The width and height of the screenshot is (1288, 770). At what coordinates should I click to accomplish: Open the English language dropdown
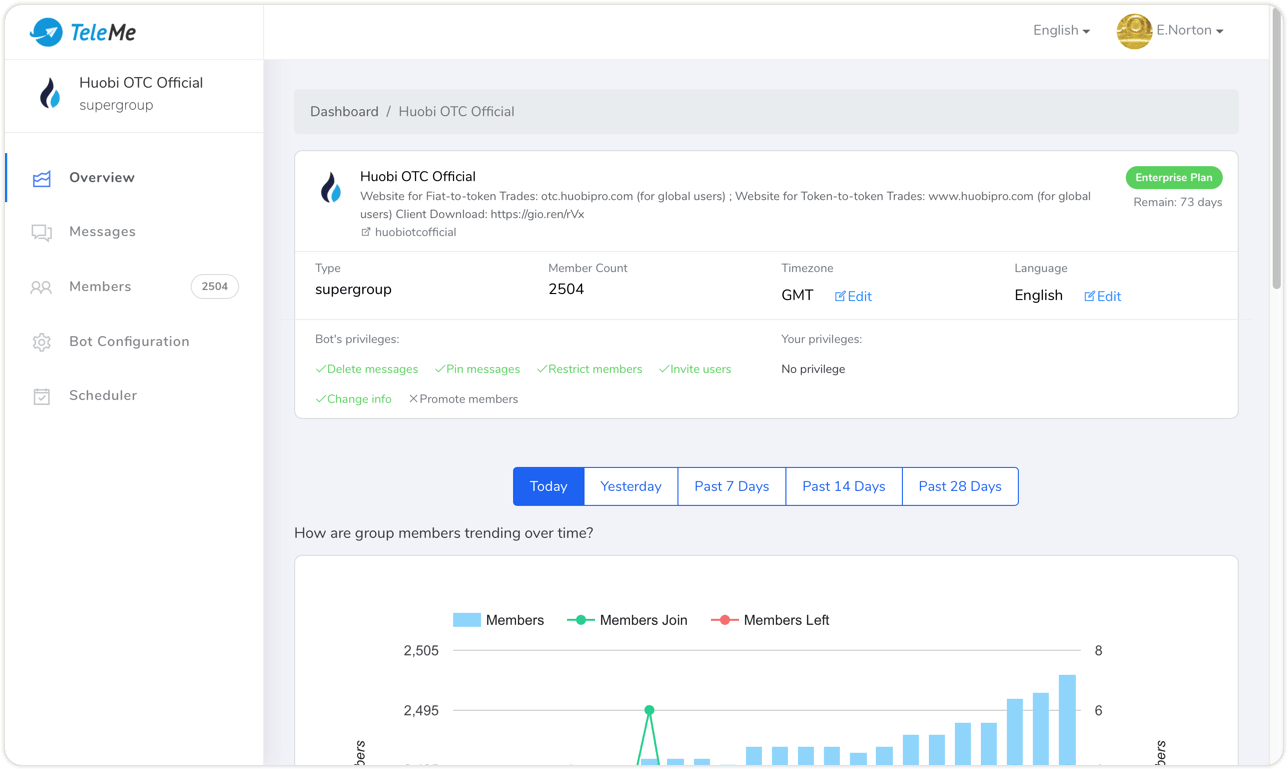[1061, 31]
